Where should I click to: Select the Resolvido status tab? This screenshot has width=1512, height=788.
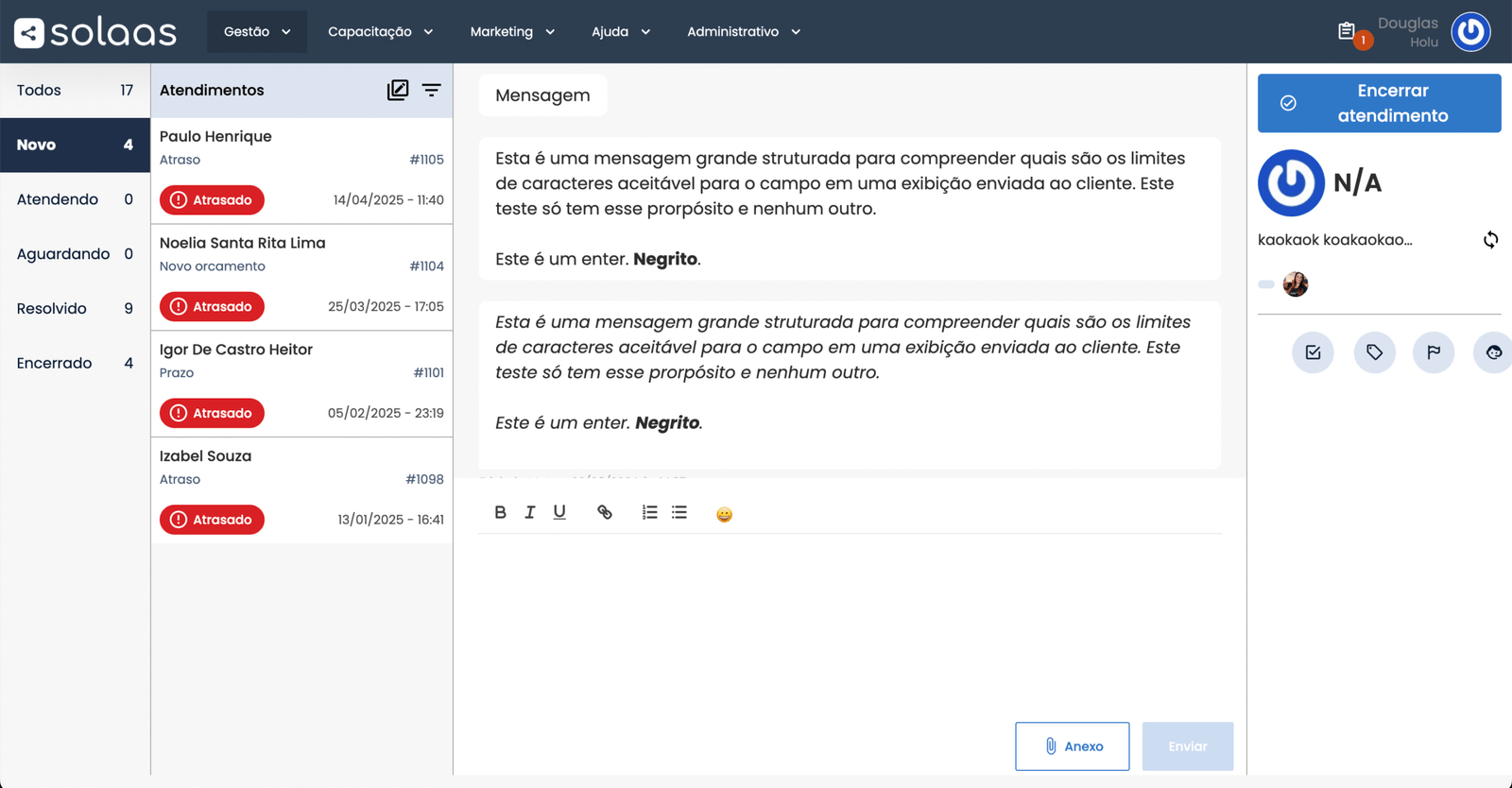(x=75, y=308)
